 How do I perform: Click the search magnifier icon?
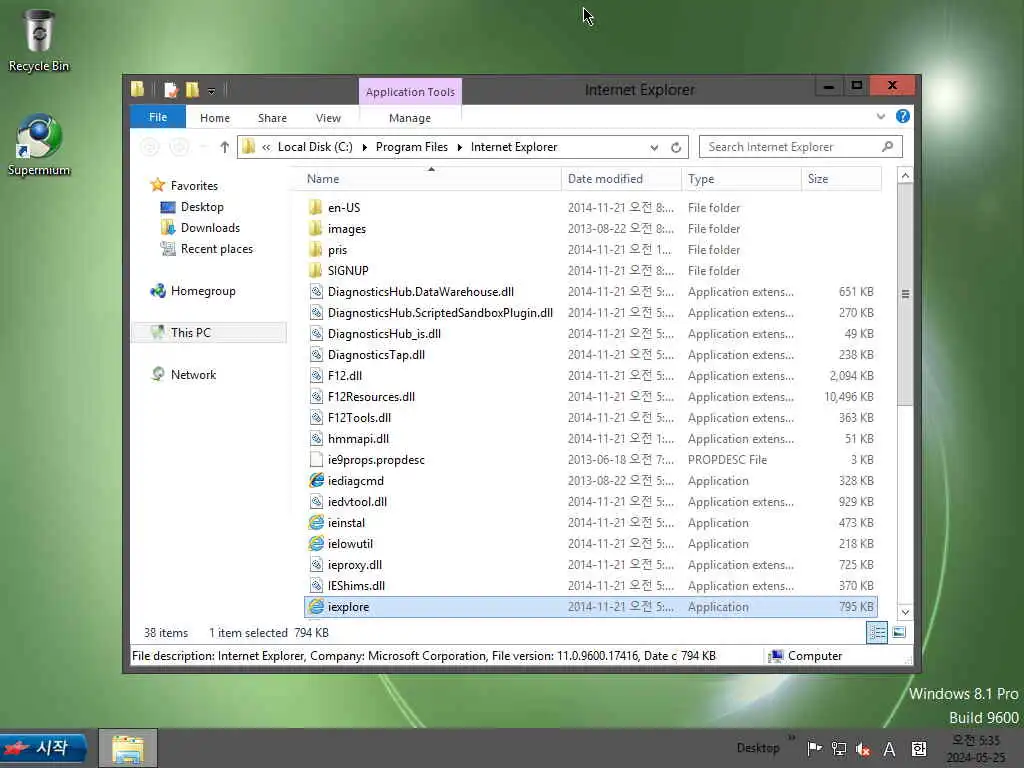(888, 146)
